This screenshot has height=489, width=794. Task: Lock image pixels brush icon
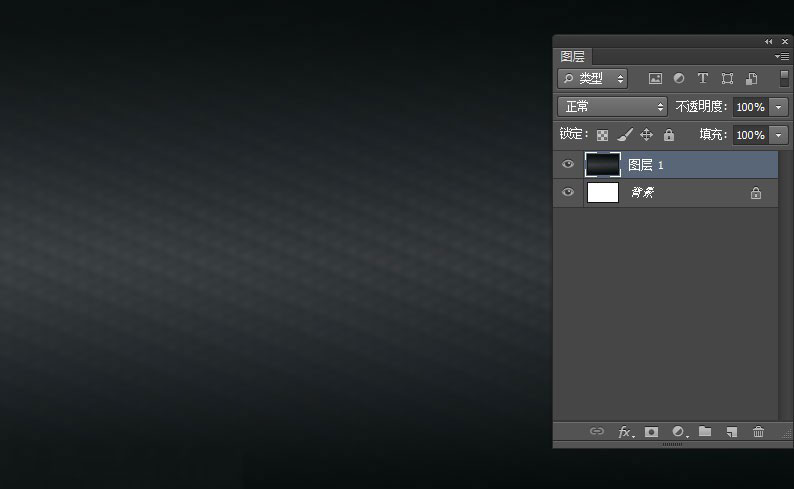point(625,135)
